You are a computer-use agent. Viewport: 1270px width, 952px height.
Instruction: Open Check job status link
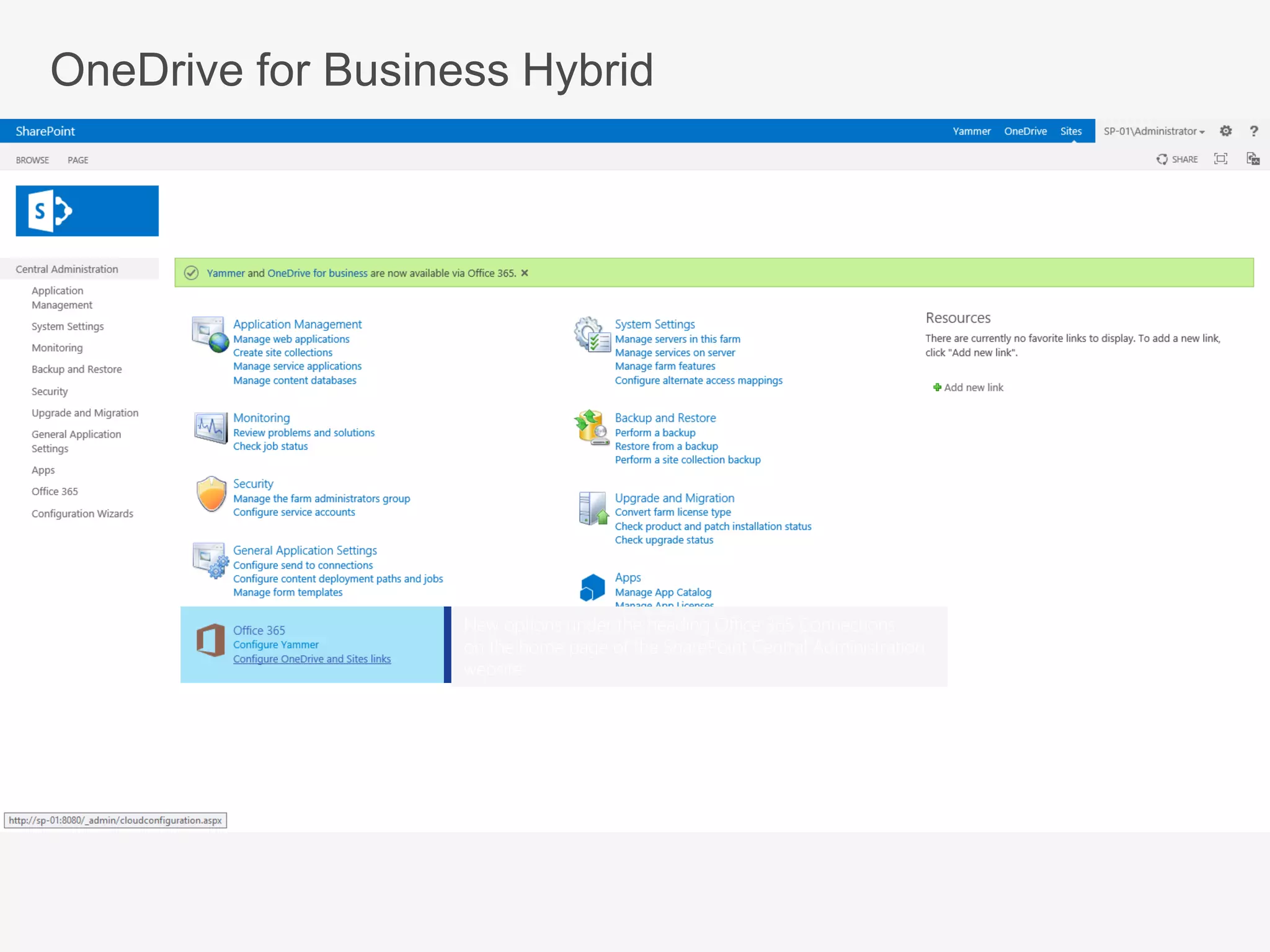(x=270, y=446)
